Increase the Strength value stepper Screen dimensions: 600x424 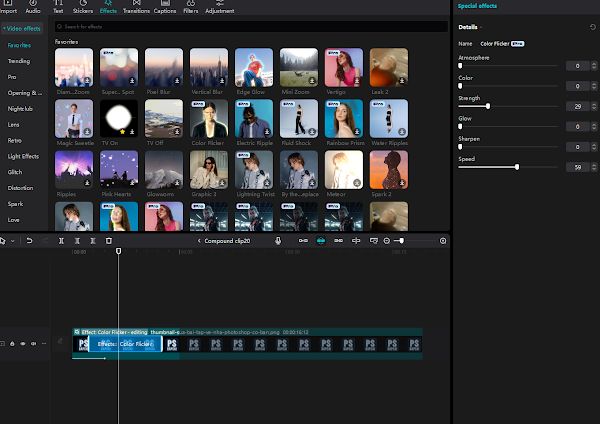[594, 104]
